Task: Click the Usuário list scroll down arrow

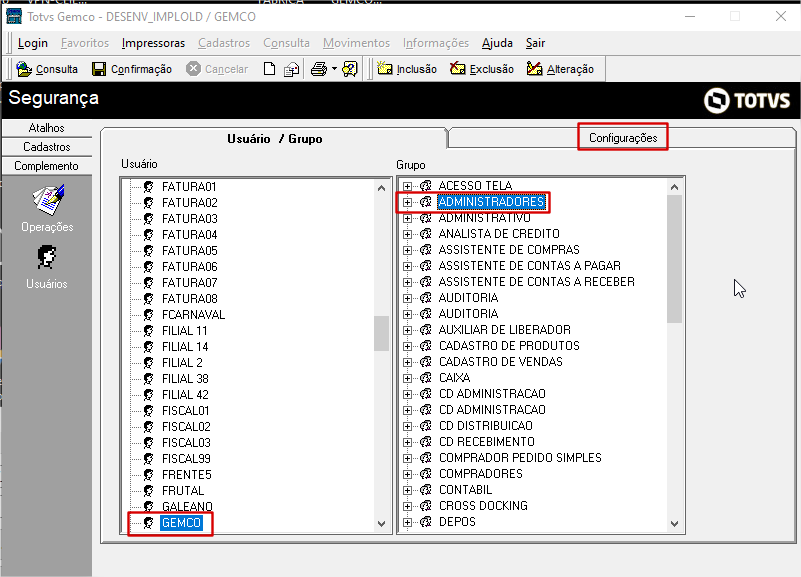Action: [381, 523]
